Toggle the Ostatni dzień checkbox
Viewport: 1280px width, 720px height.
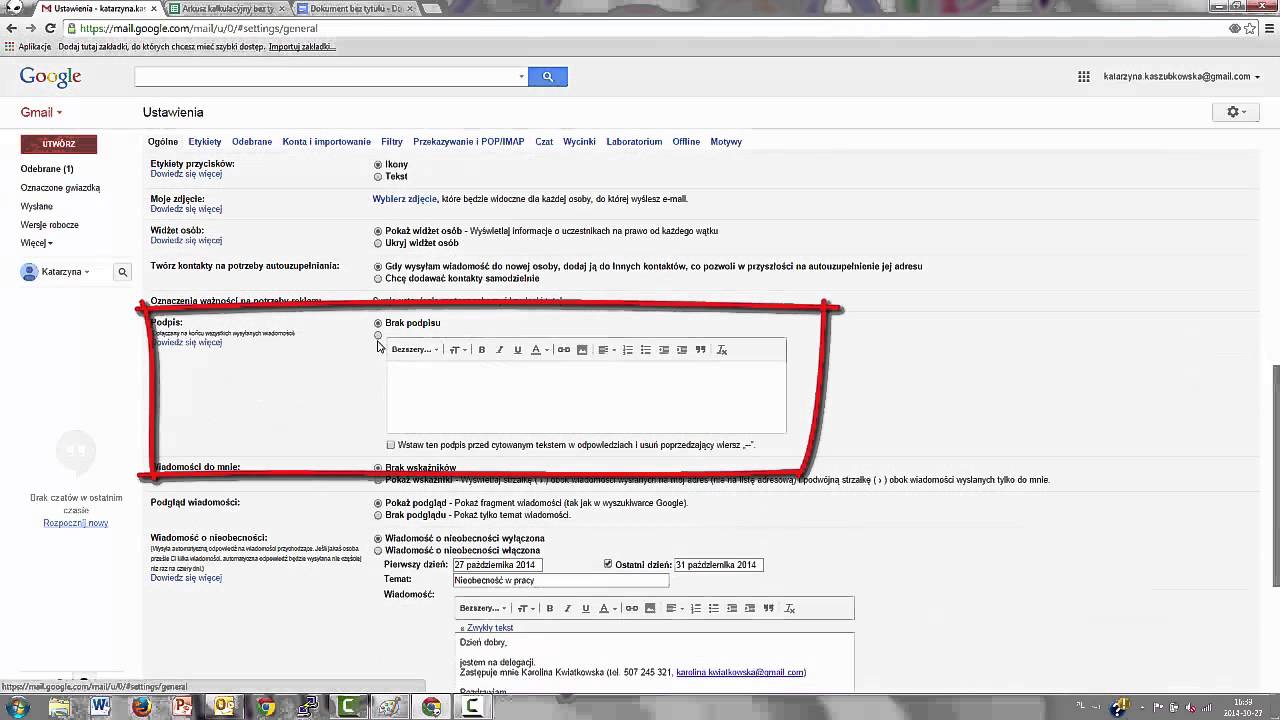click(608, 564)
